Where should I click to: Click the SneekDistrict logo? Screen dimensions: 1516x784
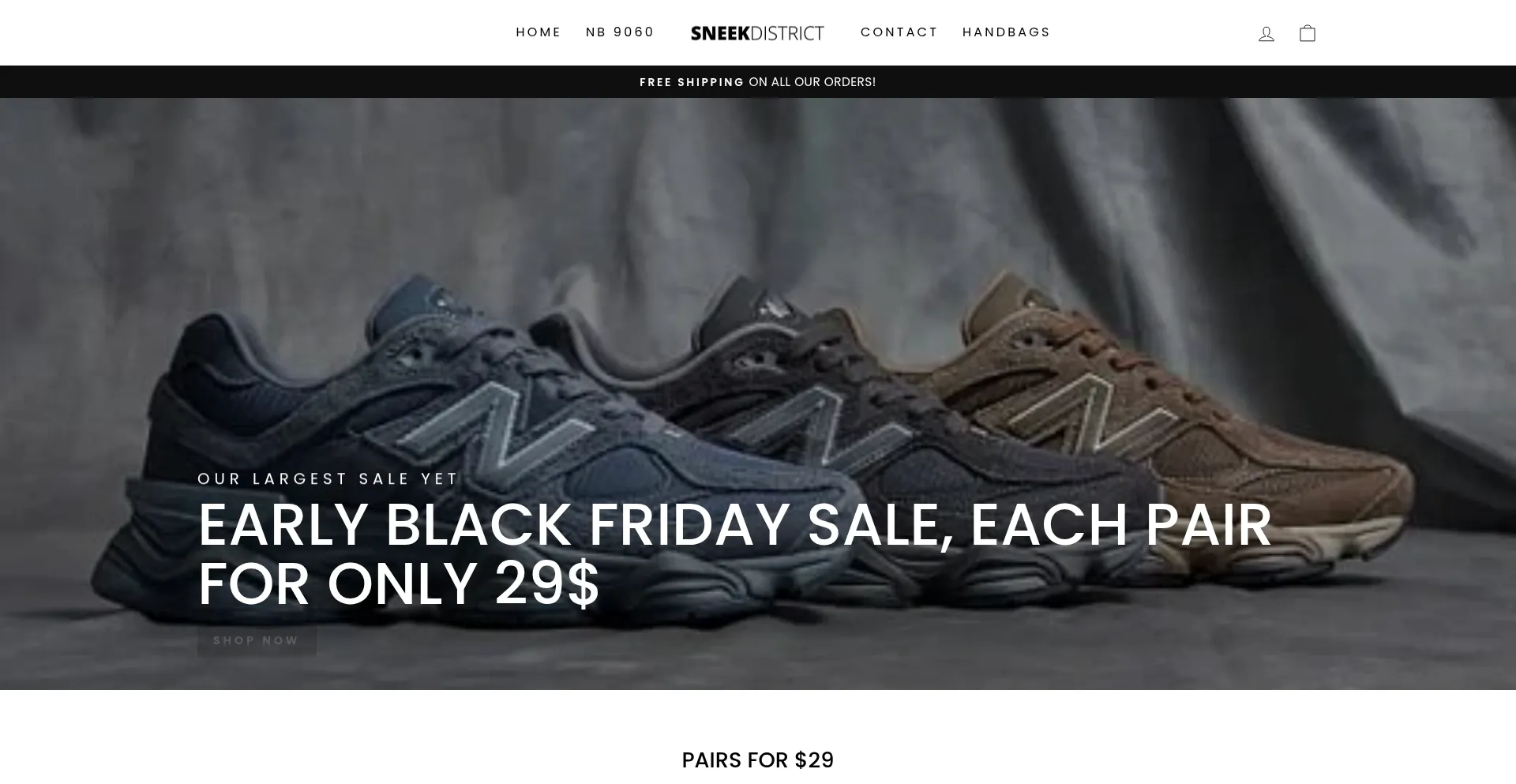pos(757,33)
